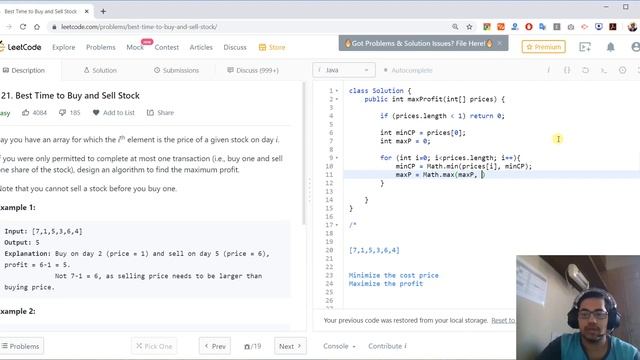The width and height of the screenshot is (640, 360).
Task: Open the Contest nav item
Action: tap(167, 47)
